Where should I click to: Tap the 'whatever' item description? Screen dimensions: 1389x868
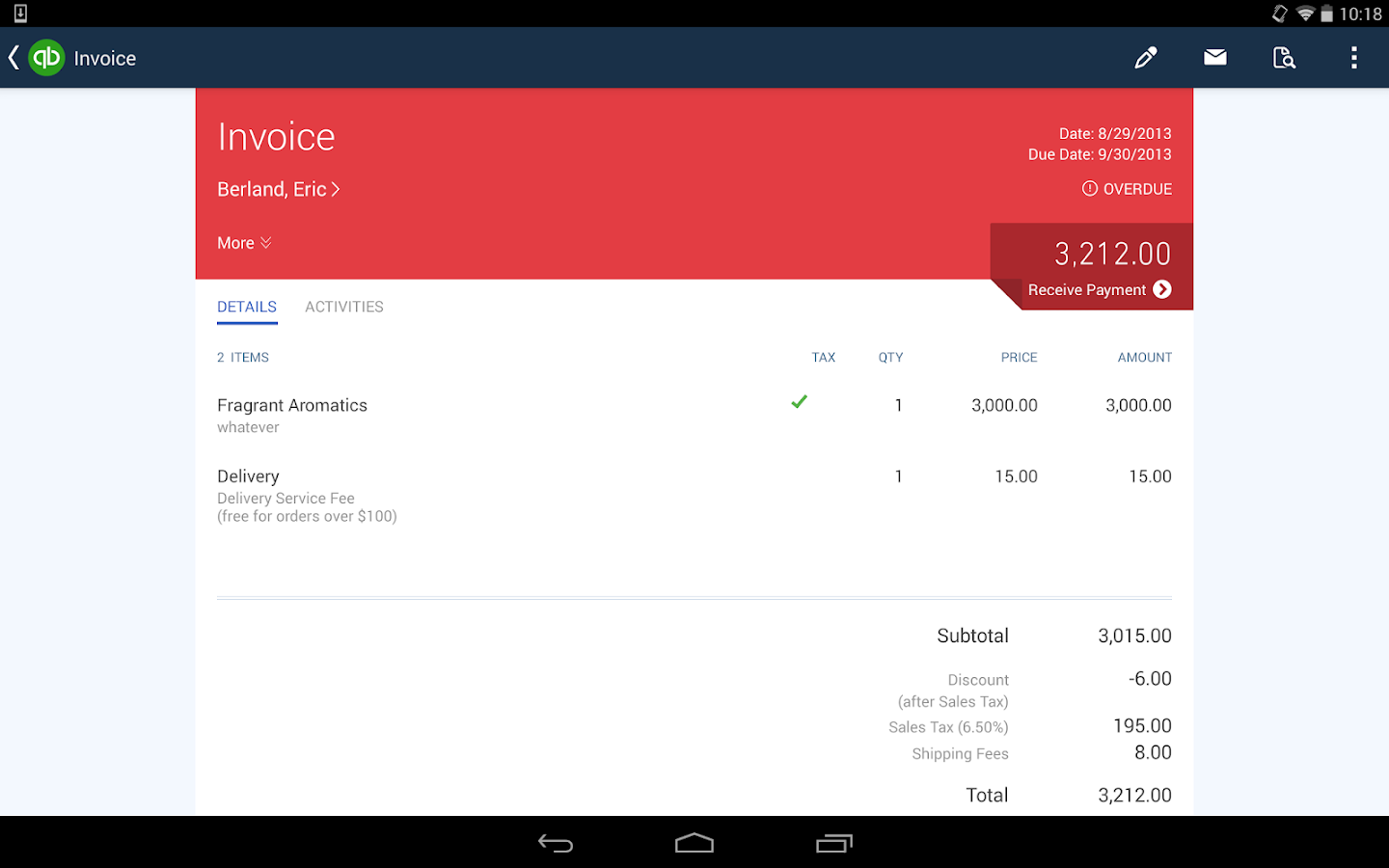coord(248,427)
